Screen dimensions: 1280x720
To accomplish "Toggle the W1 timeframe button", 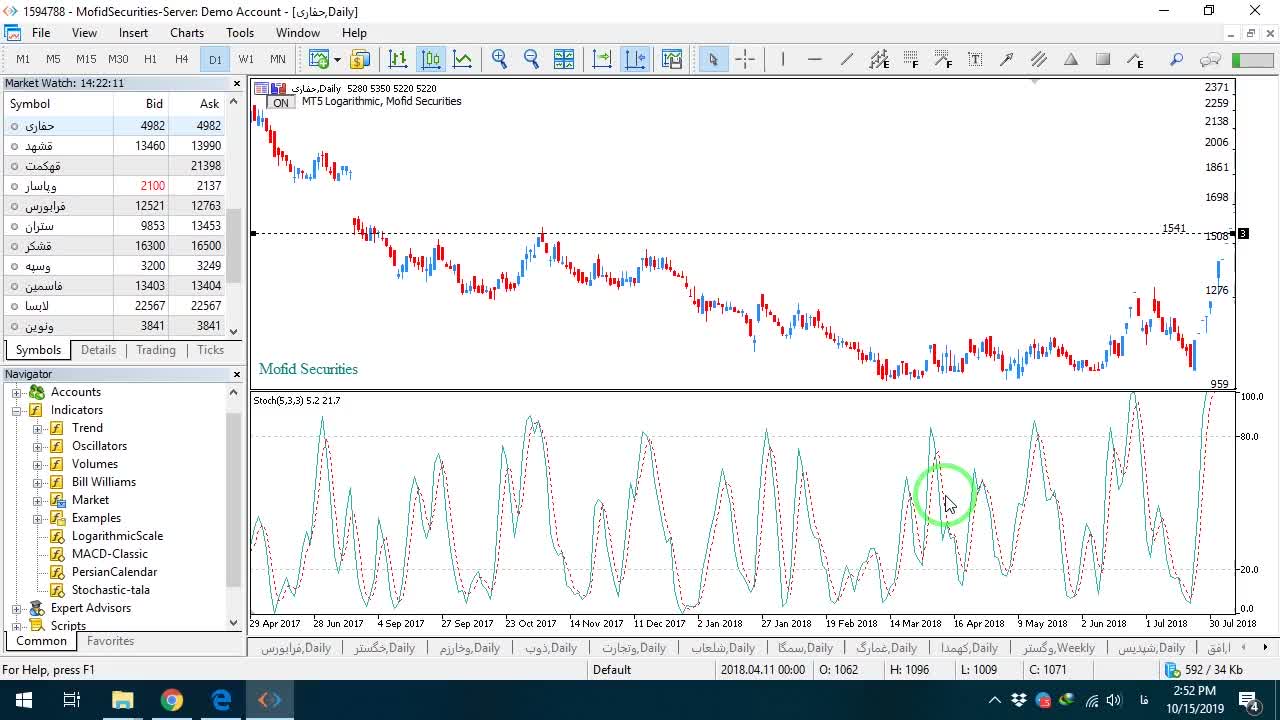I will [246, 59].
